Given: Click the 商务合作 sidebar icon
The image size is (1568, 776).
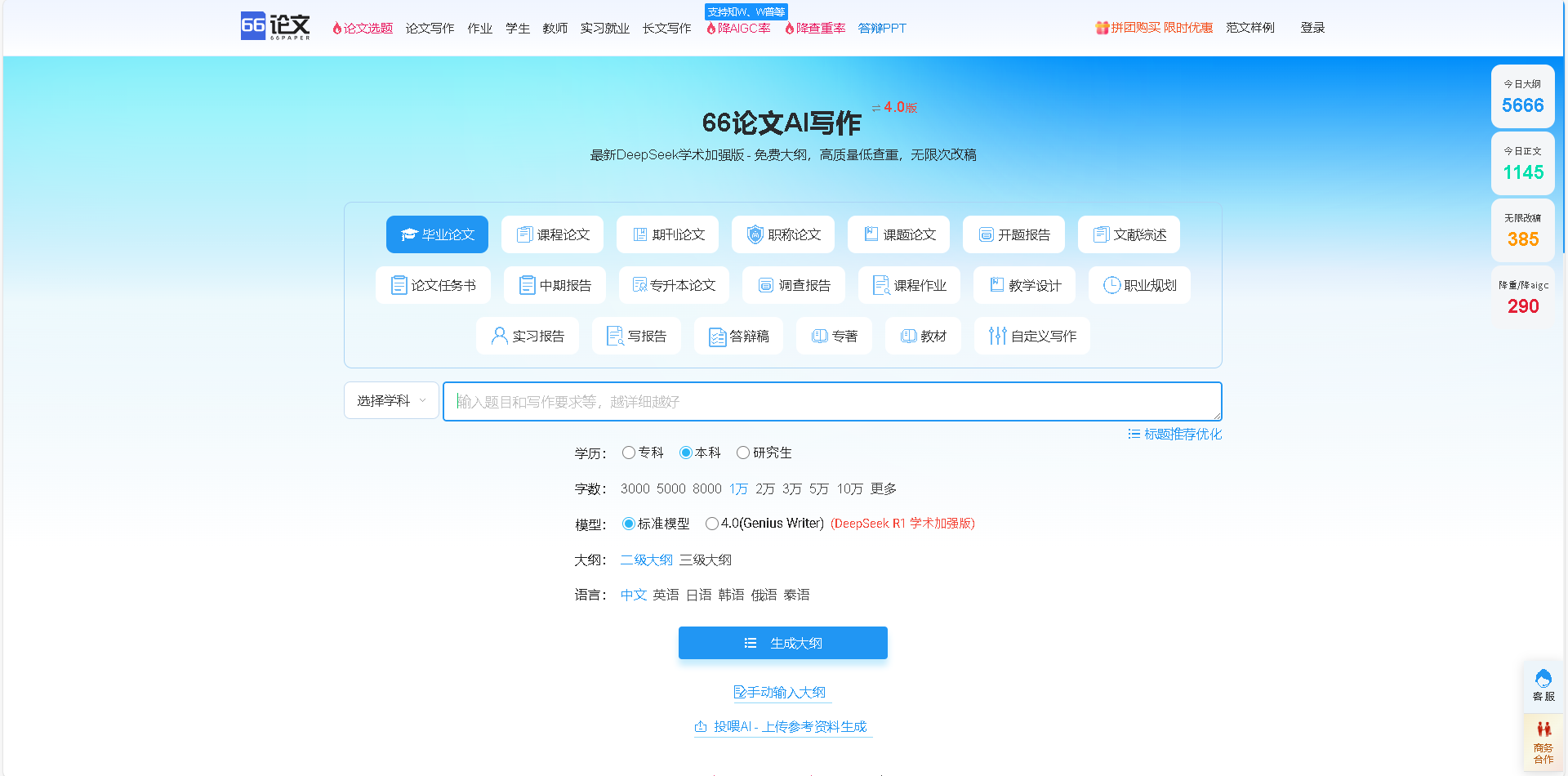Looking at the screenshot, I should pyautogui.click(x=1543, y=742).
